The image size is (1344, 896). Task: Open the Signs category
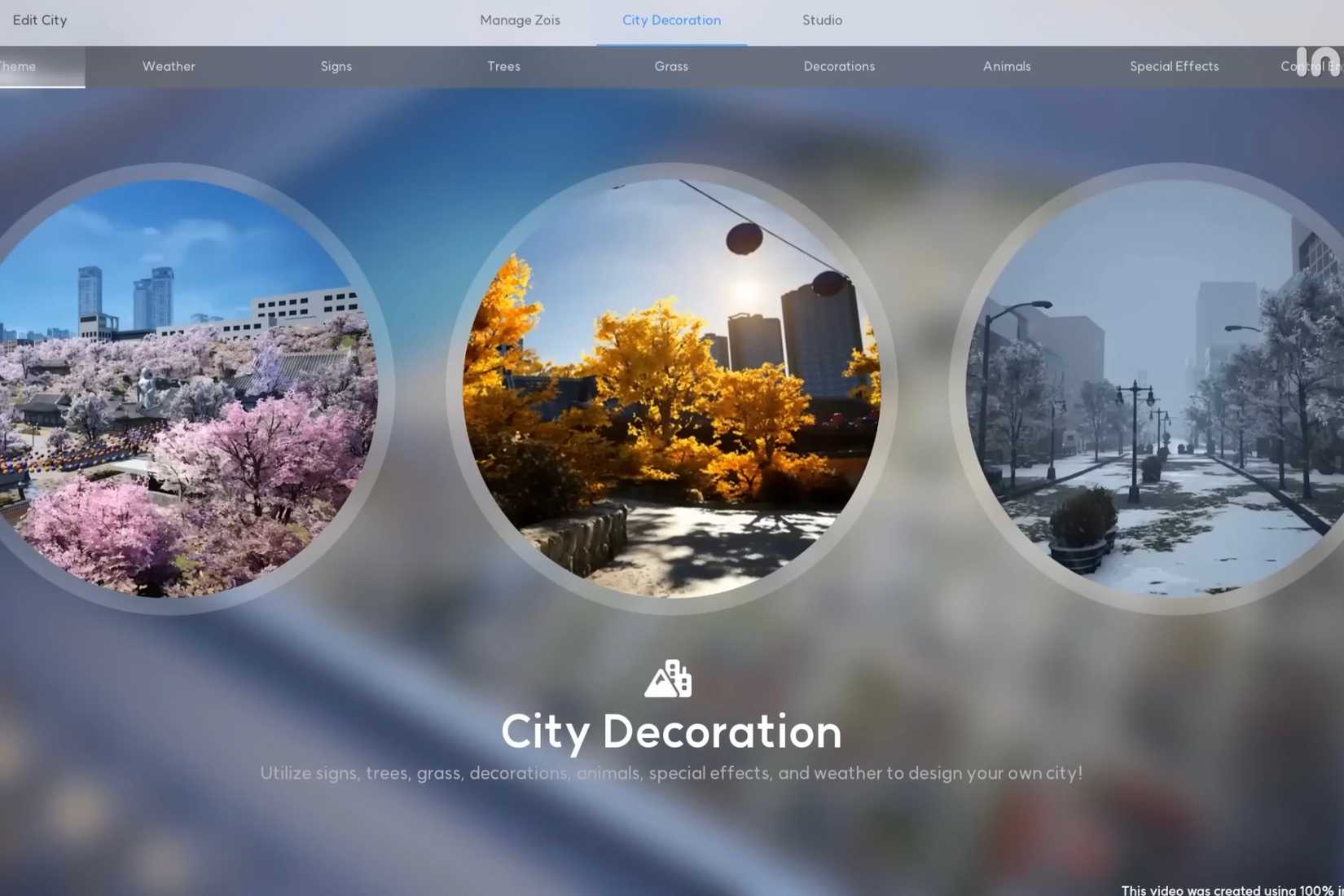click(336, 67)
